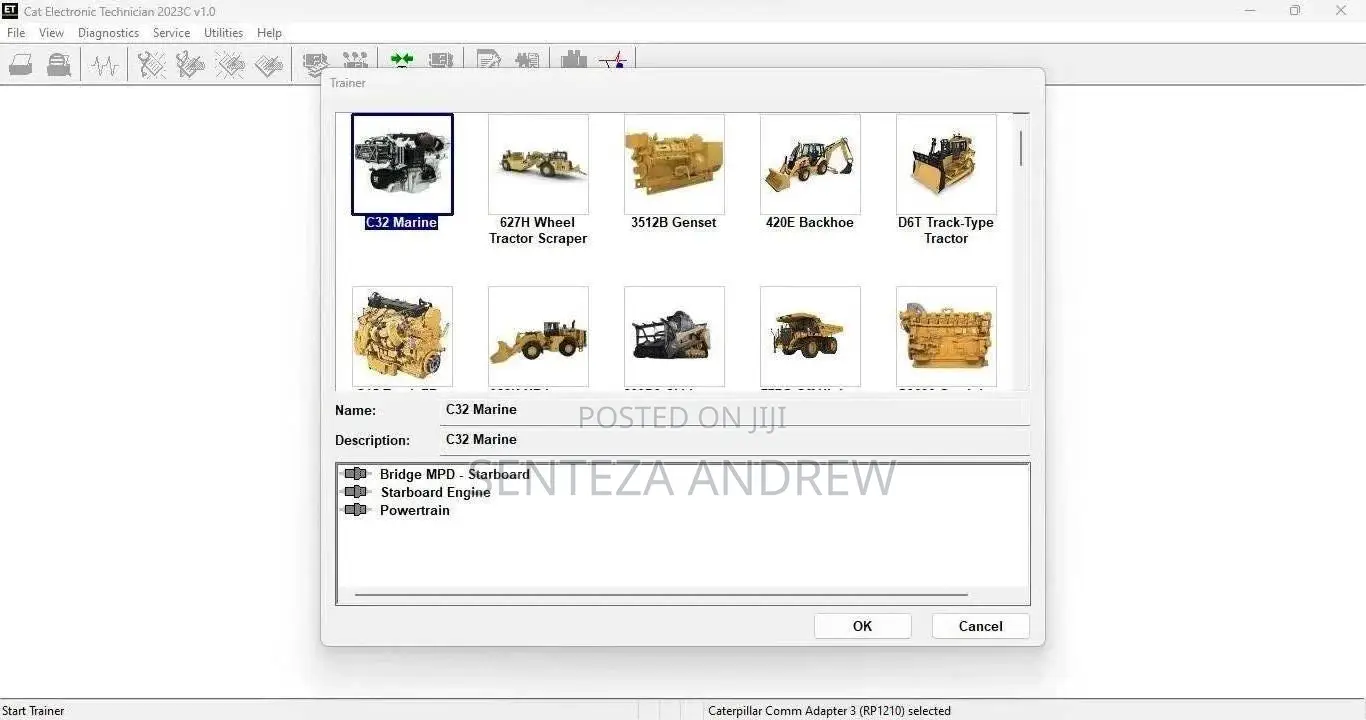
Task: Open the View menu
Action: pyautogui.click(x=51, y=33)
